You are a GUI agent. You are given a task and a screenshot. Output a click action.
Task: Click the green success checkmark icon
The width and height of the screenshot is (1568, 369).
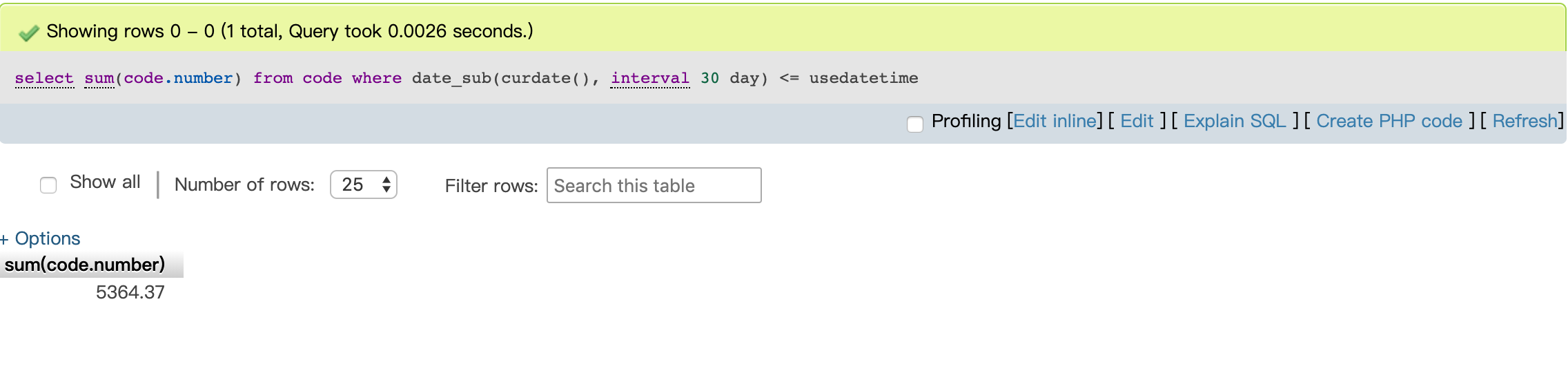pos(28,32)
